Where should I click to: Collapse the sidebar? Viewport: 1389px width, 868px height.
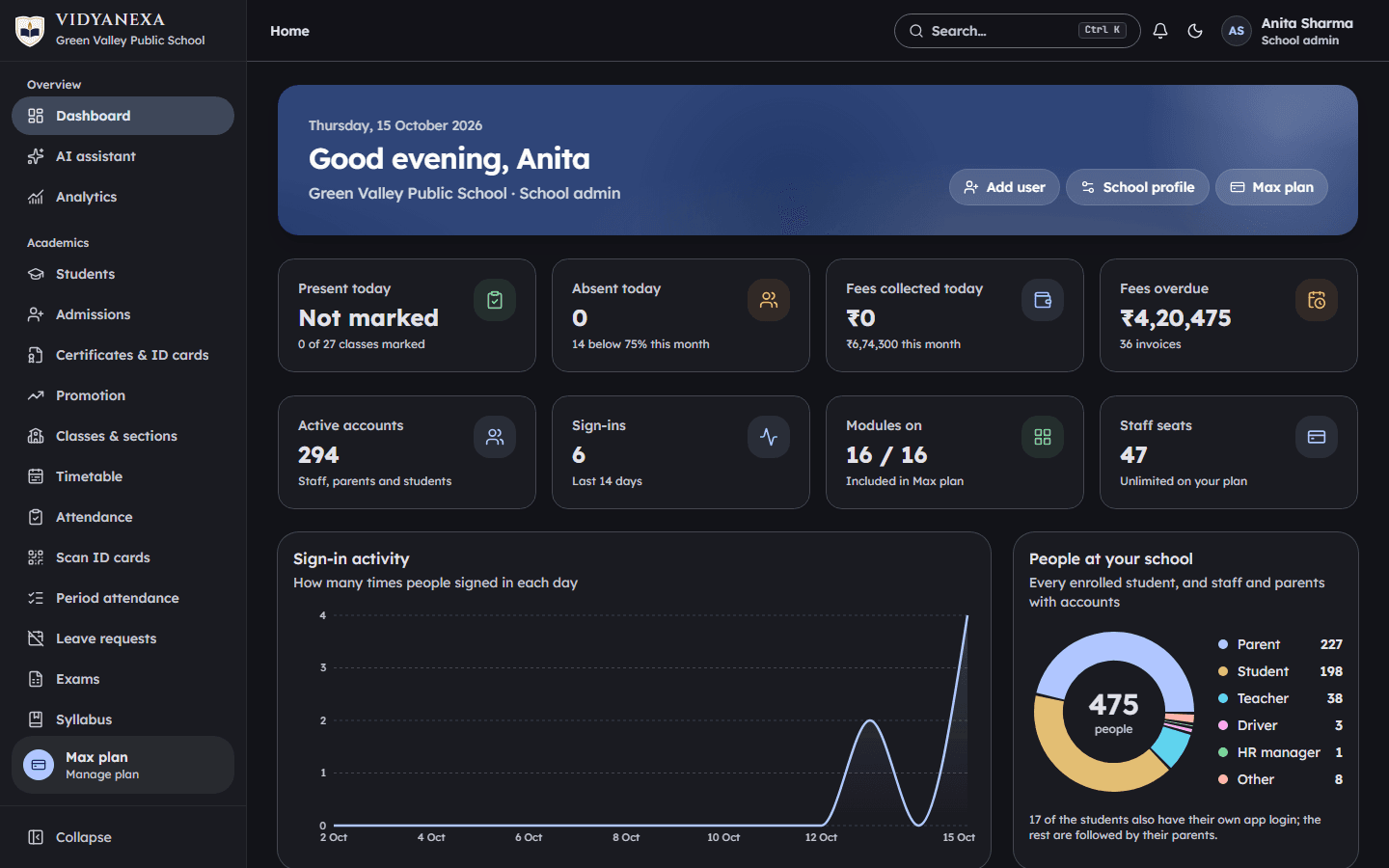123,837
